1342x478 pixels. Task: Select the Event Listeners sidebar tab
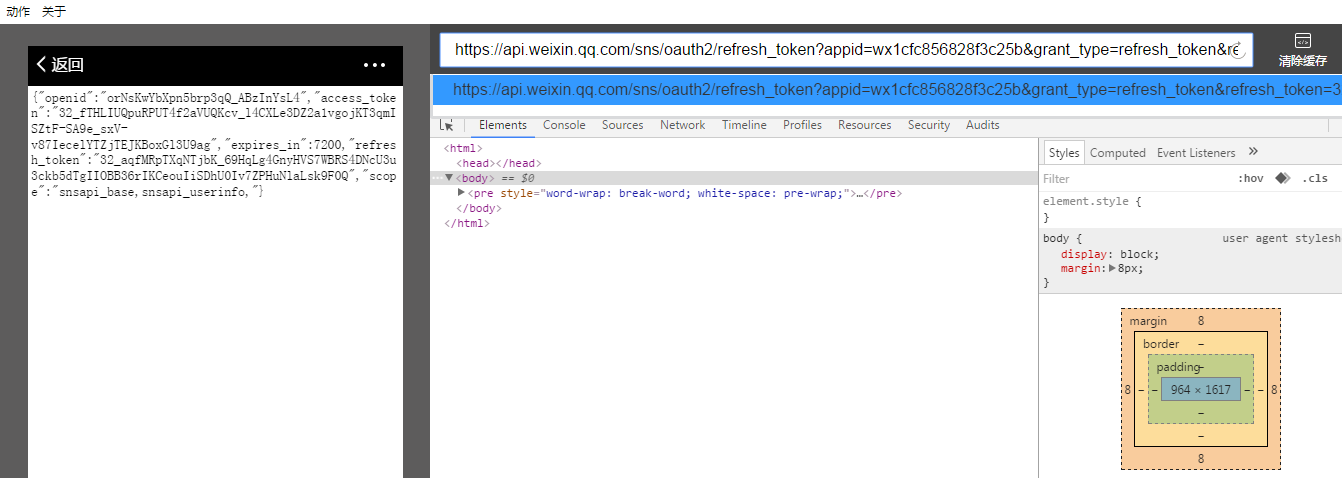tap(1196, 152)
